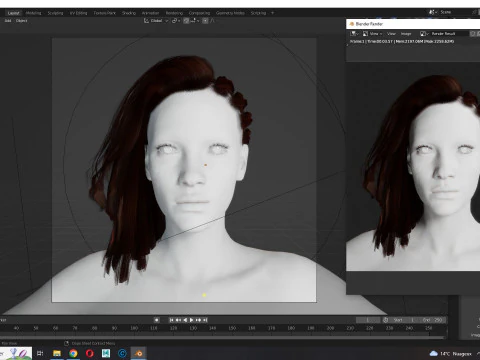This screenshot has height=360, width=480.
Task: Click the orange object origin dot on the face
Action: coord(206,165)
